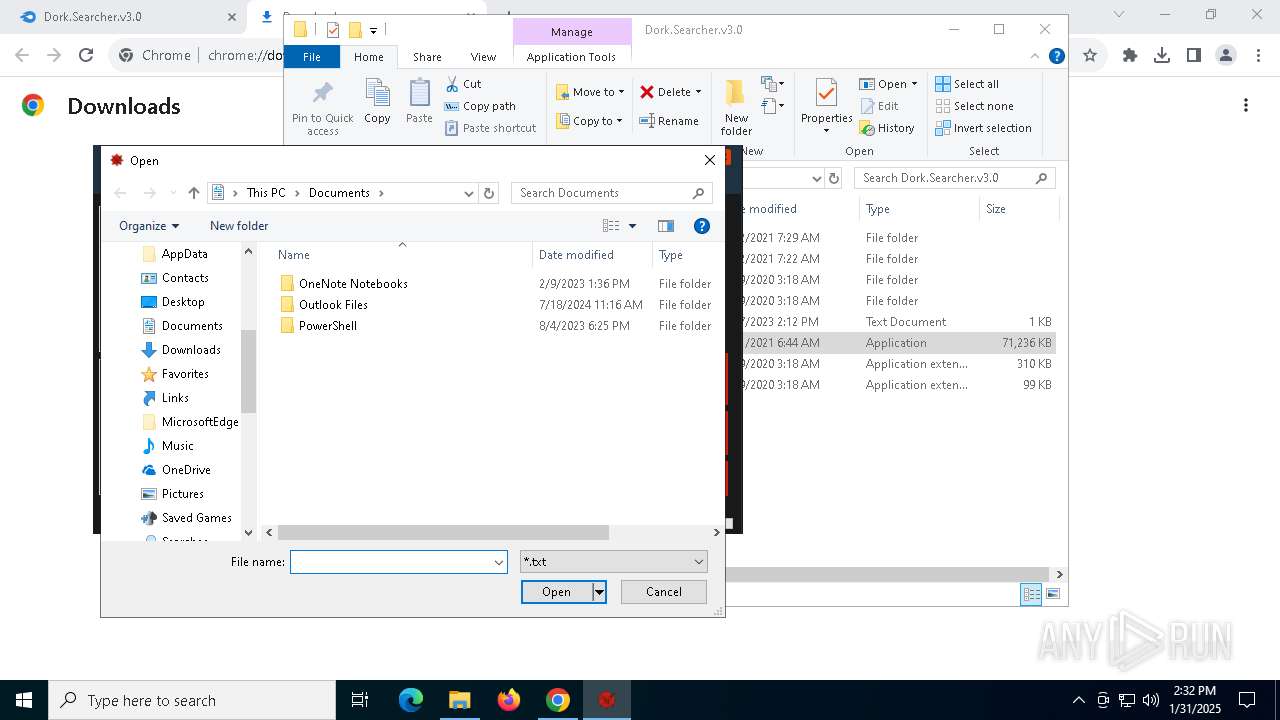
Task: Open the Windows Start menu
Action: coord(24,700)
